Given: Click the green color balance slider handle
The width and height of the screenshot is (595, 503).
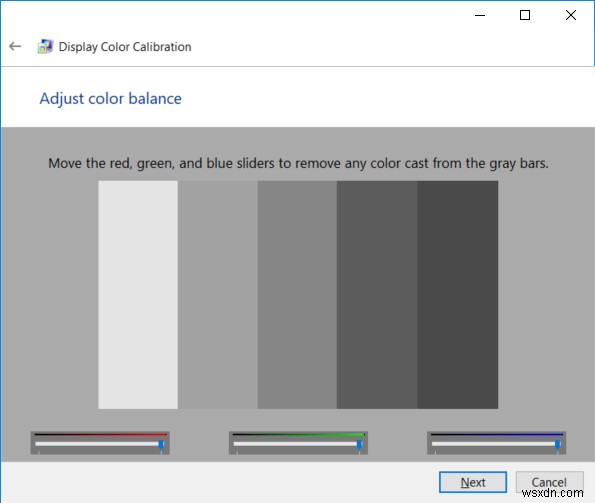Looking at the screenshot, I should pos(359,444).
